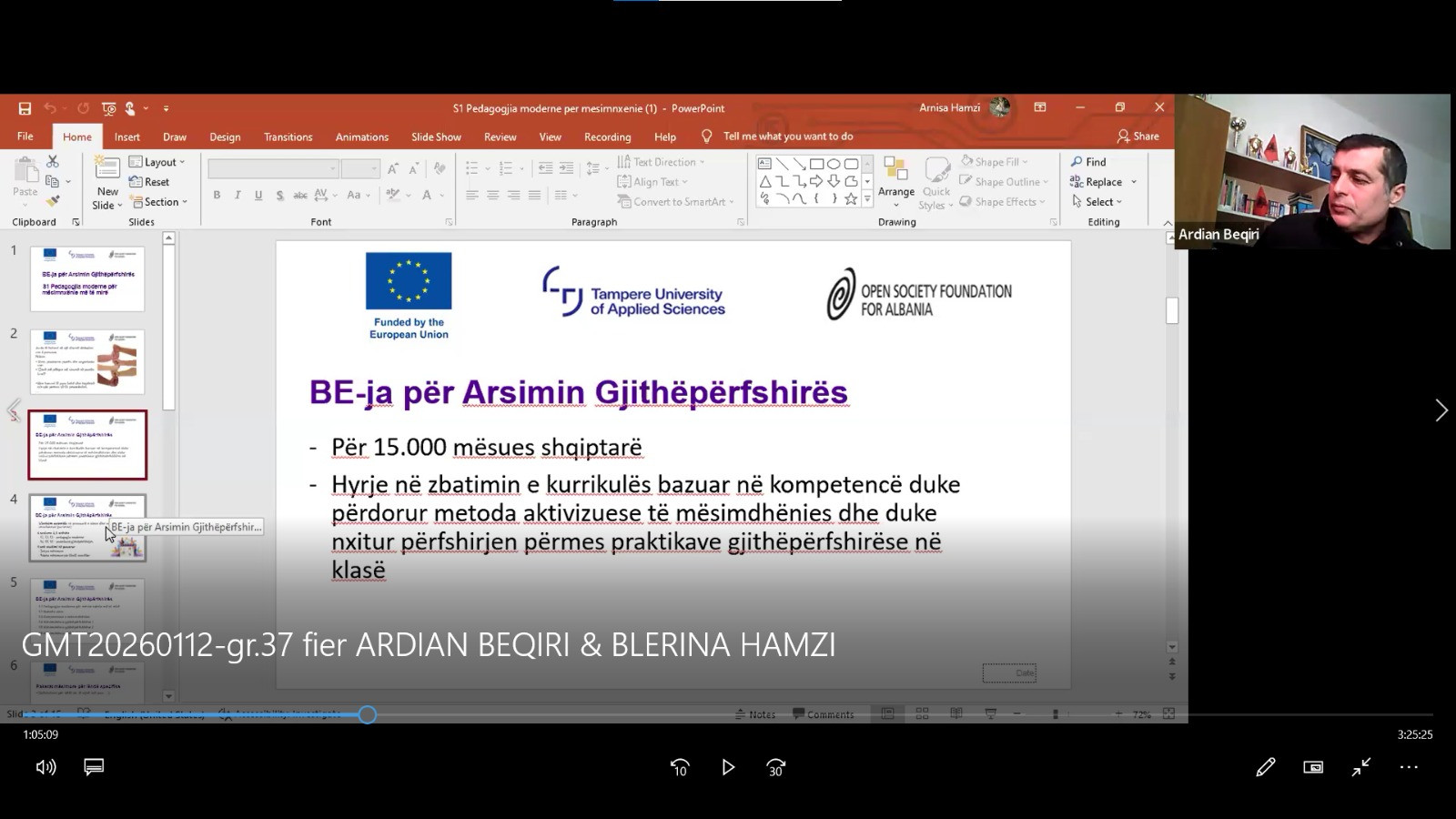Click Quick Styles button
1456x819 pixels.
click(936, 182)
